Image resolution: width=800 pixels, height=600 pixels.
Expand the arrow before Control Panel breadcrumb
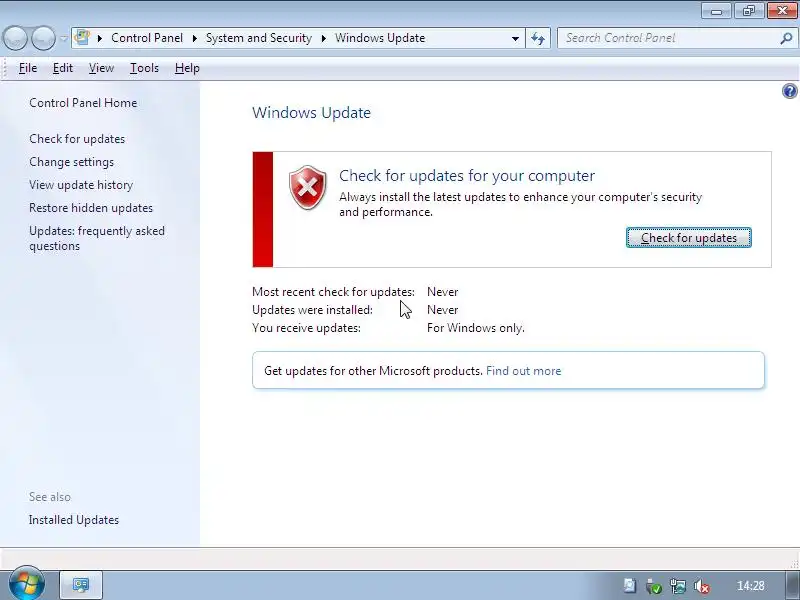point(100,38)
